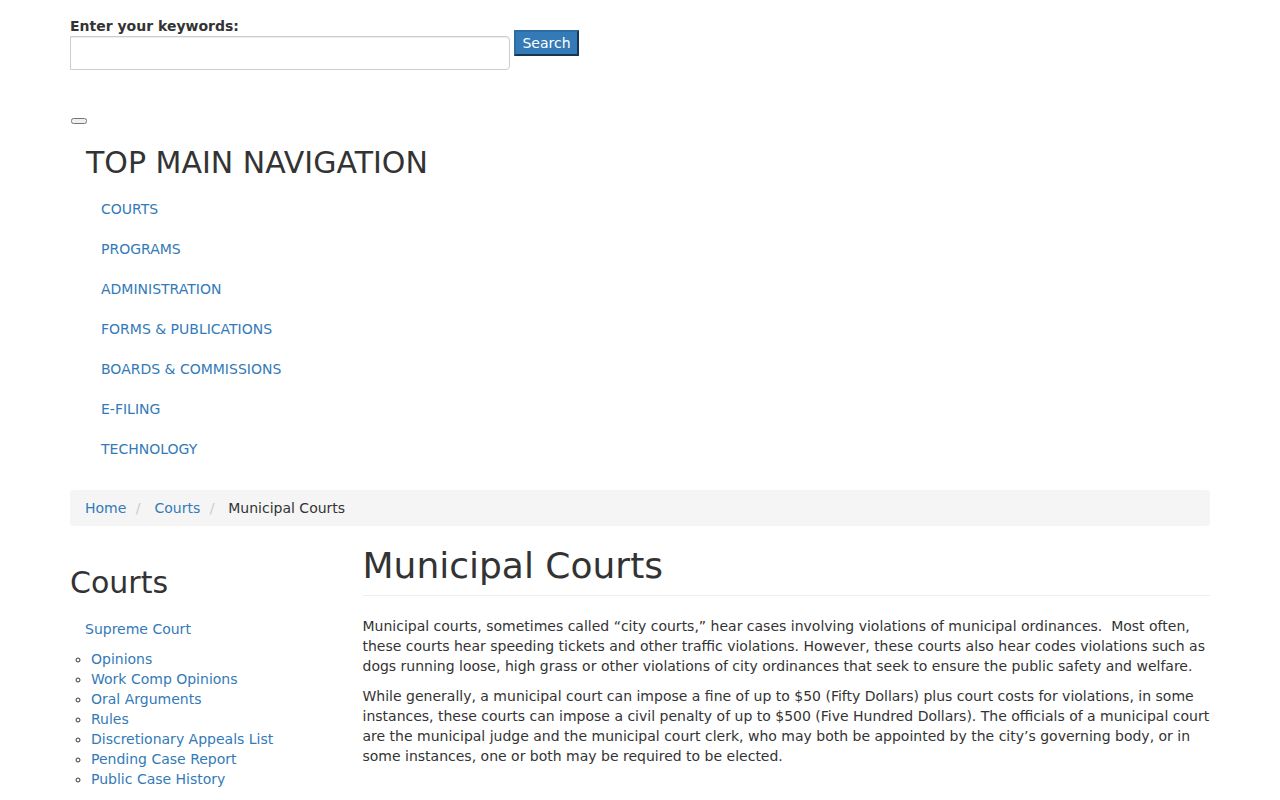This screenshot has width=1280, height=800.
Task: Select Forms & Publications menu item
Action: tap(186, 329)
